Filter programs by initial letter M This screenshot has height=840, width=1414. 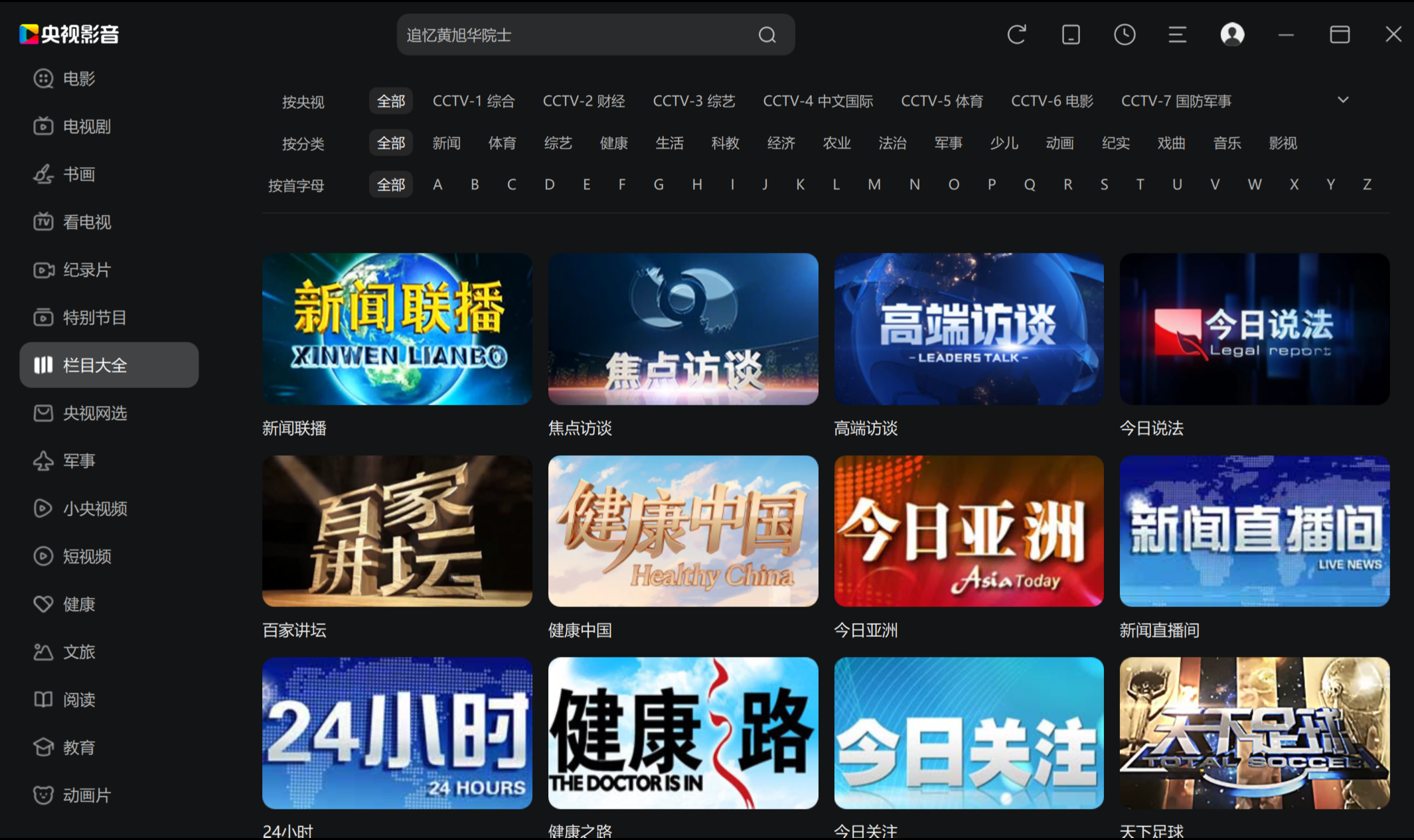pyautogui.click(x=874, y=184)
